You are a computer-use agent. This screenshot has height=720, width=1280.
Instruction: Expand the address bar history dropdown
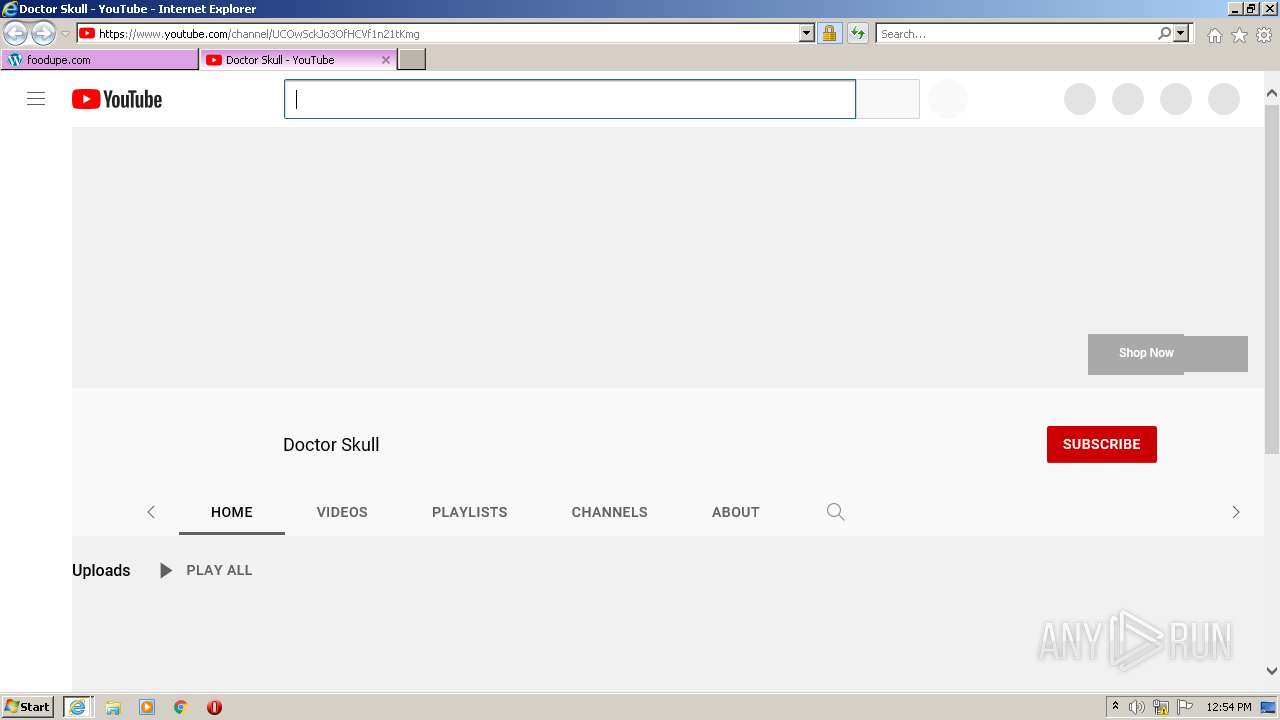click(807, 33)
